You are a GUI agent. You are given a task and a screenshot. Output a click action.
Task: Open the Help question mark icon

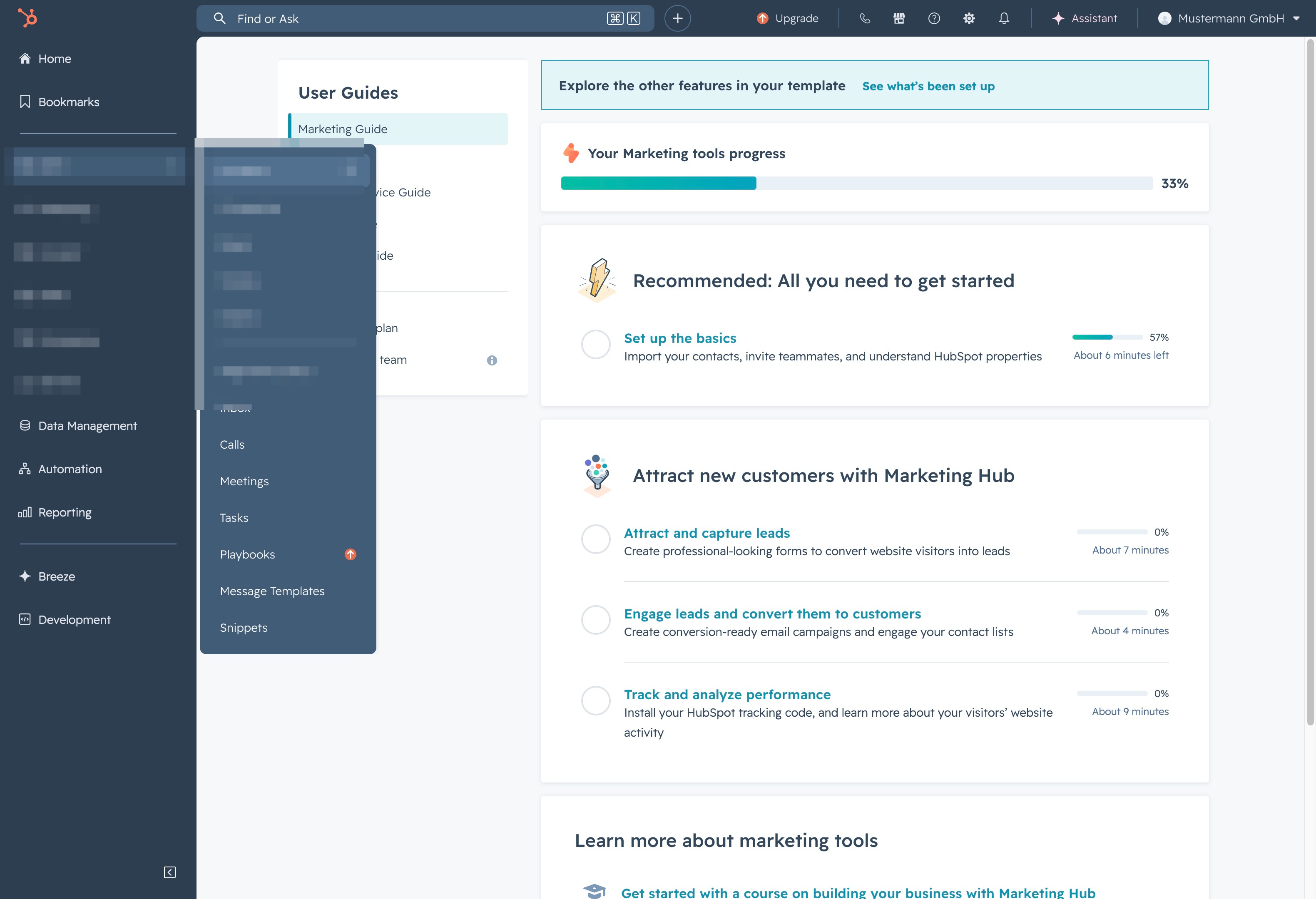click(934, 19)
